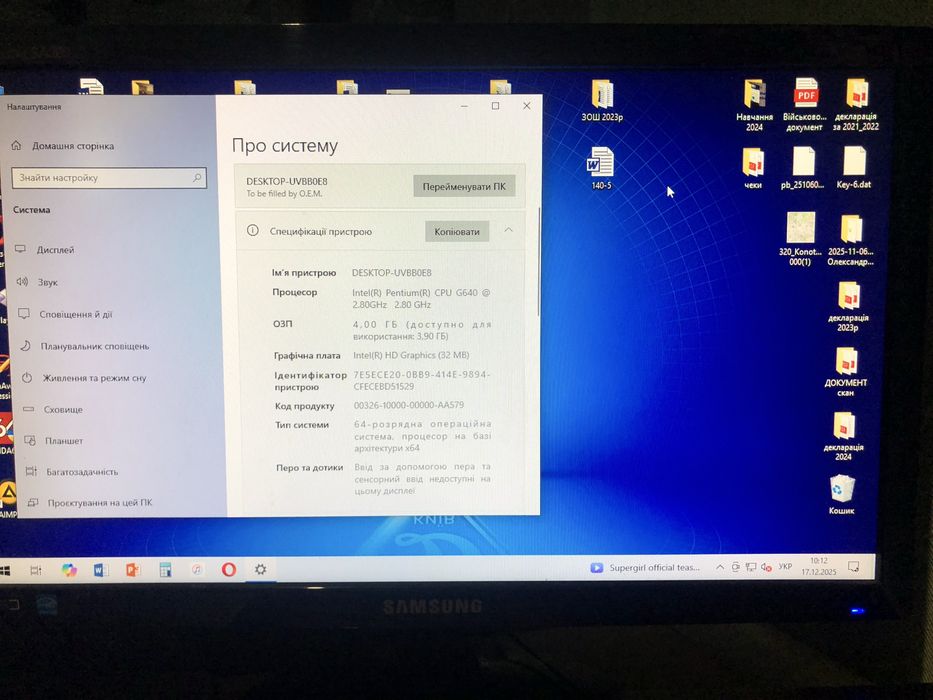933x700 pixels.
Task: Launch Copilot from the taskbar
Action: 69,570
